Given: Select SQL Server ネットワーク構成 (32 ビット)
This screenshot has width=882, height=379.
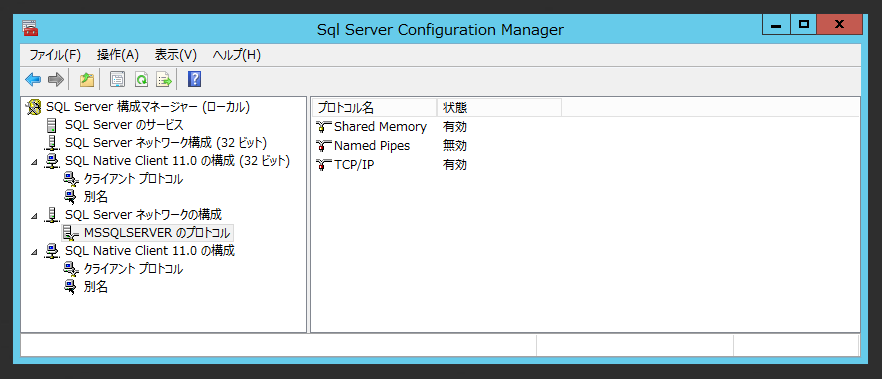Looking at the screenshot, I should 166,143.
